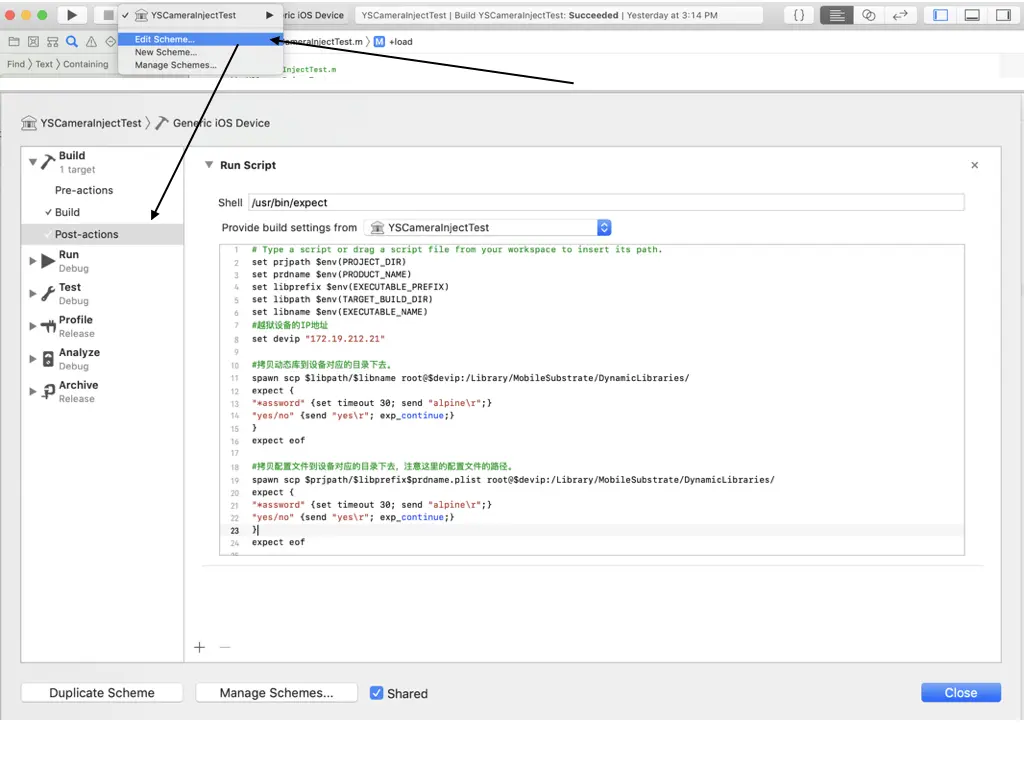Select the Build row with checkmark
This screenshot has height=768, width=1024.
coord(102,212)
